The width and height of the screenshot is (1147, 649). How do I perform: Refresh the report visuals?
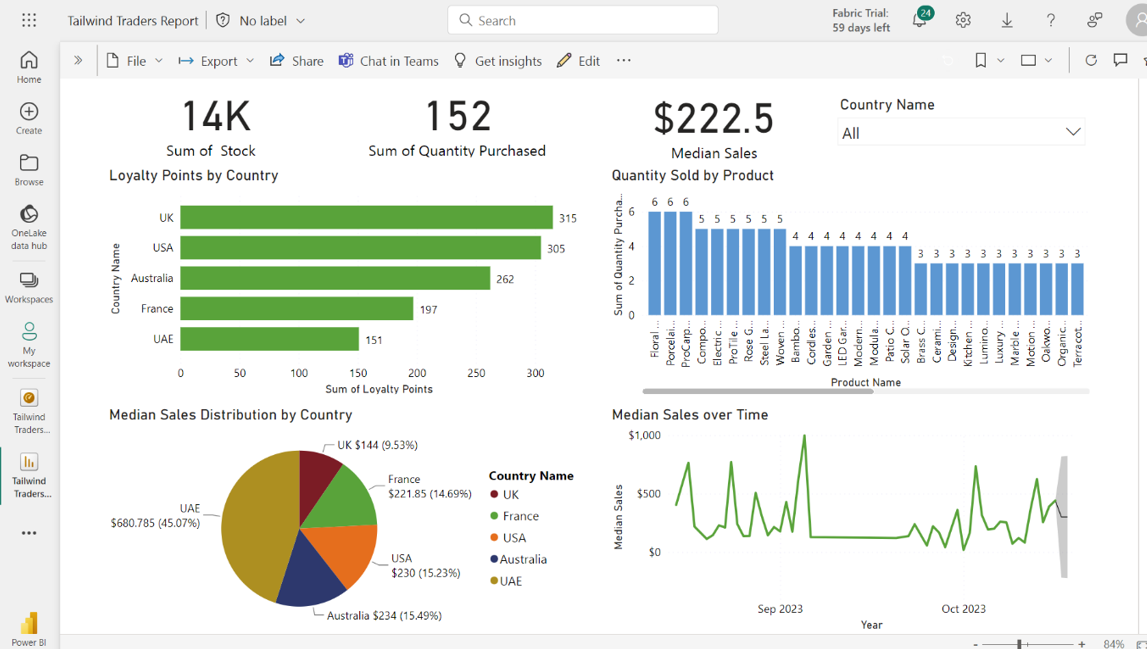click(1091, 61)
